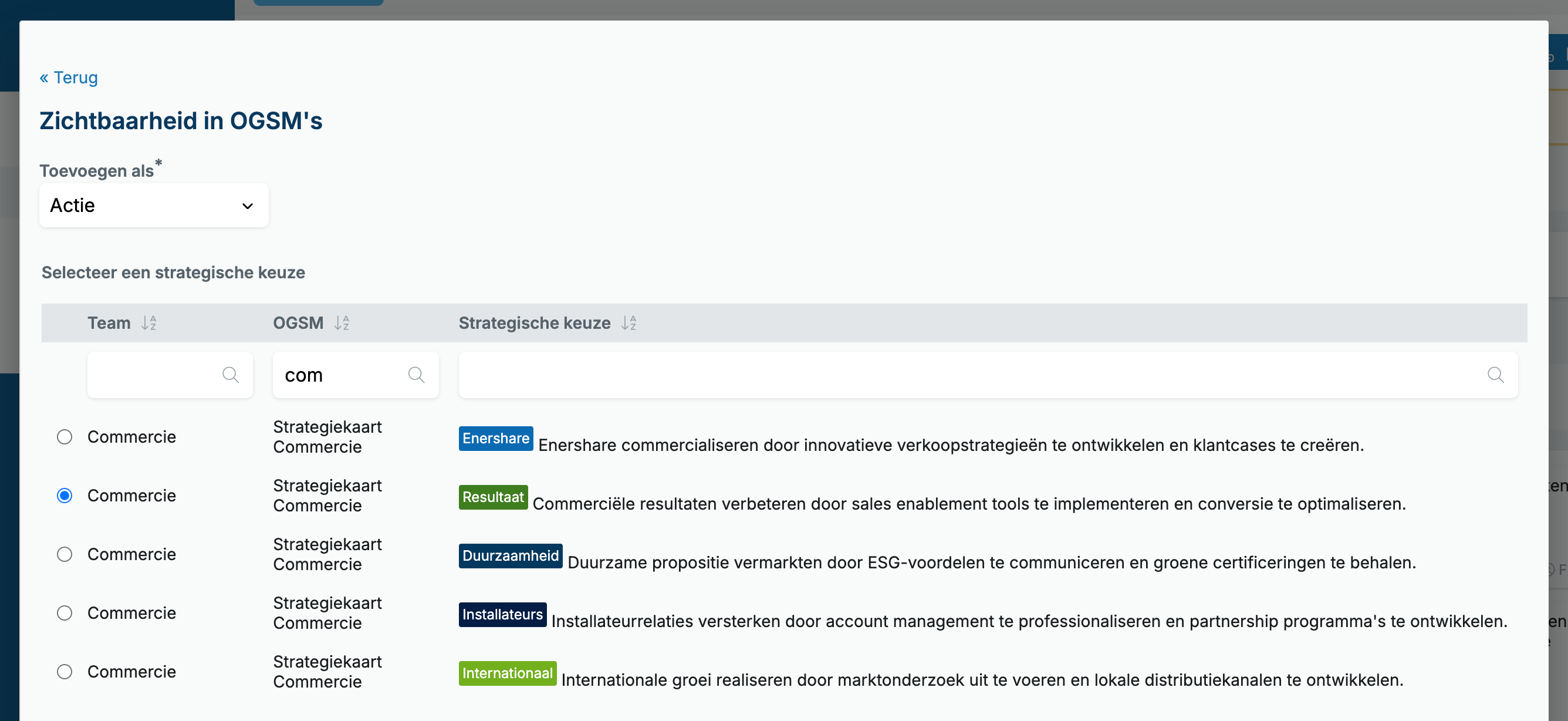This screenshot has height=721, width=1568.
Task: Click the Duurzaamheid tag label
Action: tap(510, 556)
